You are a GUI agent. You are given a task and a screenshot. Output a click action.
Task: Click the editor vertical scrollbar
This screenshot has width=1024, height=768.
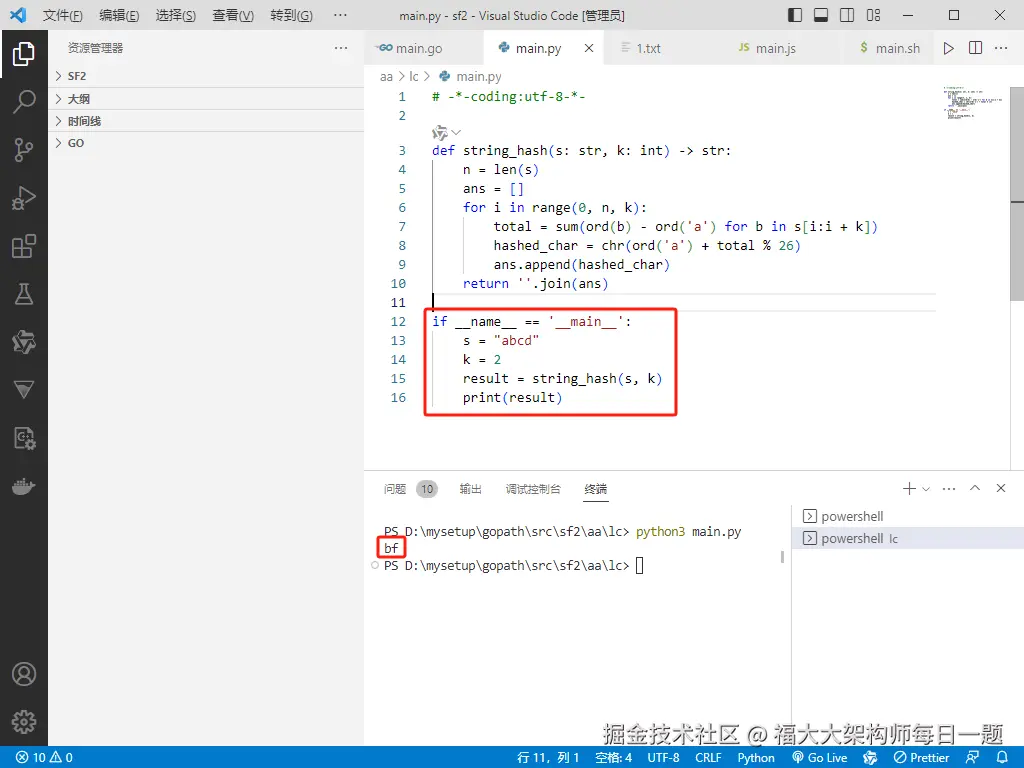1017,193
